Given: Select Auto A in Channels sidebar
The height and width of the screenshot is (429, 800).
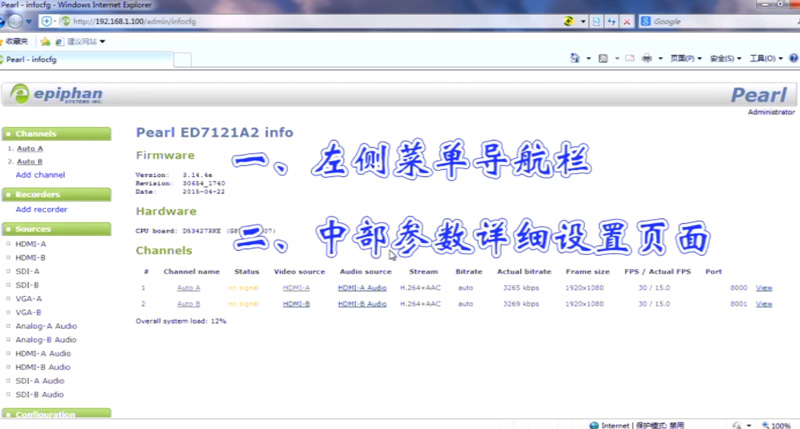Looking at the screenshot, I should pos(30,148).
